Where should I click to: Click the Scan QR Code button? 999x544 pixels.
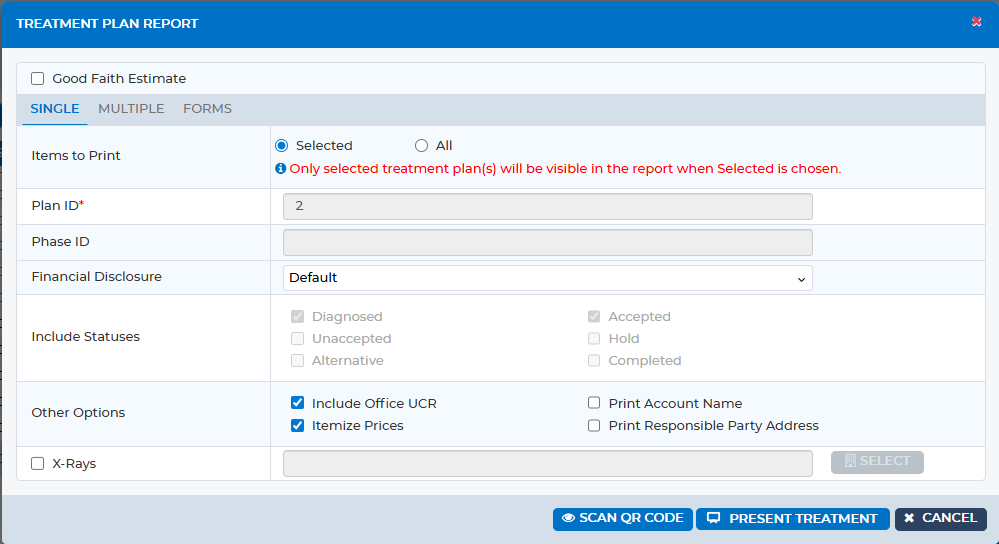click(622, 519)
